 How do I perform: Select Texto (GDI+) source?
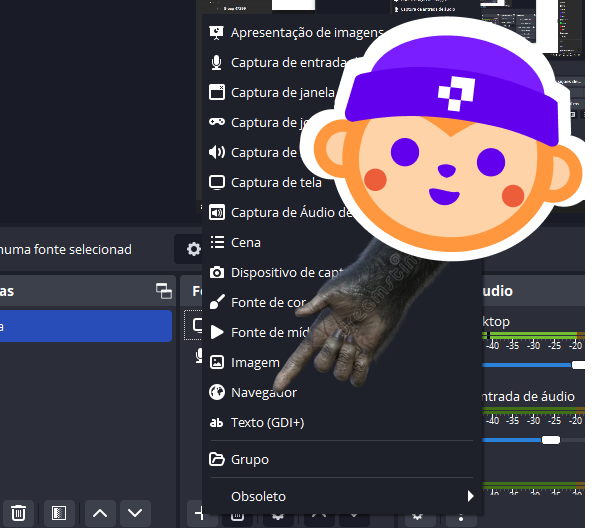tap(267, 423)
